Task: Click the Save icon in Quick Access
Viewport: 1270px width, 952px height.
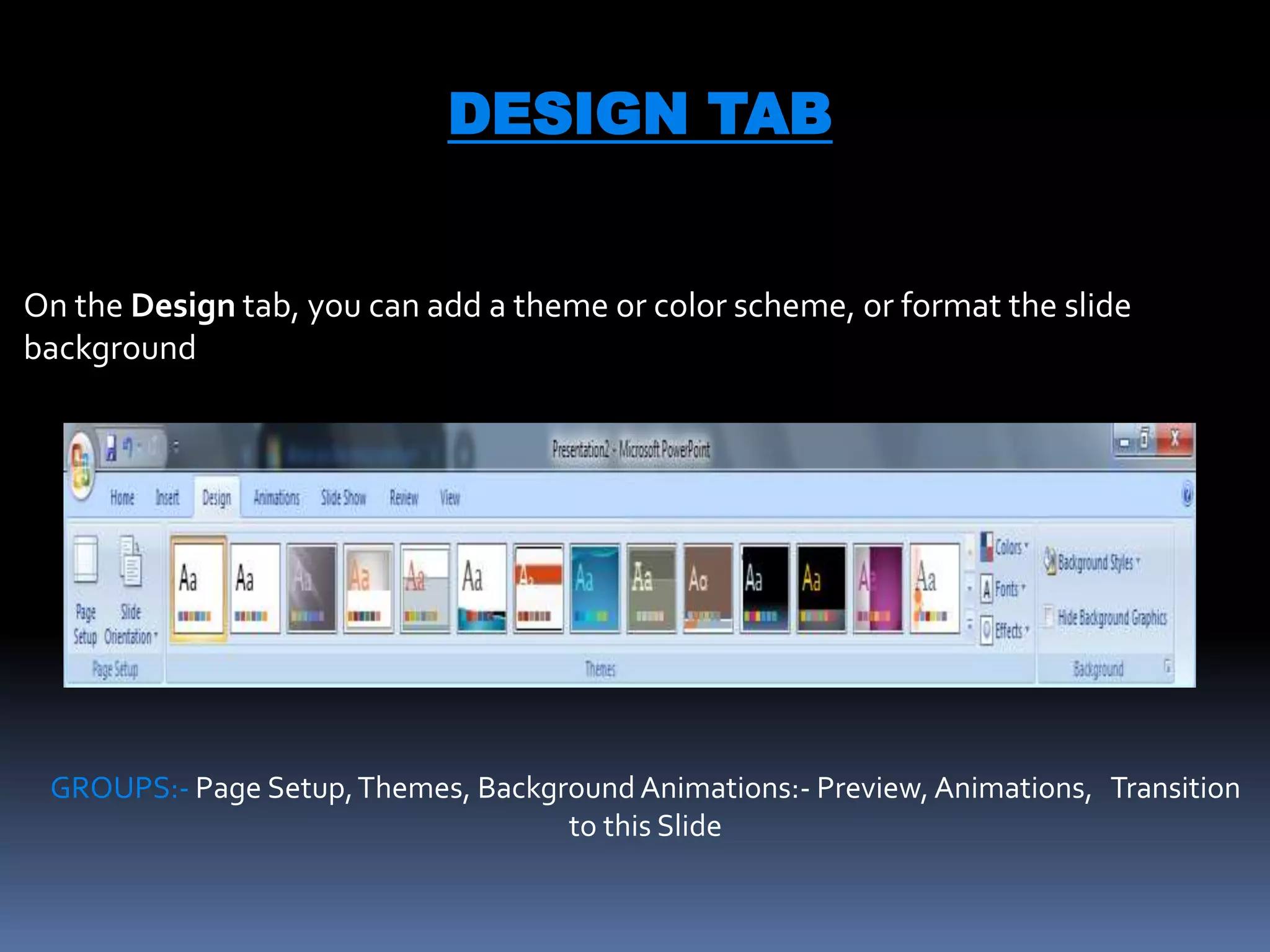Action: point(111,447)
